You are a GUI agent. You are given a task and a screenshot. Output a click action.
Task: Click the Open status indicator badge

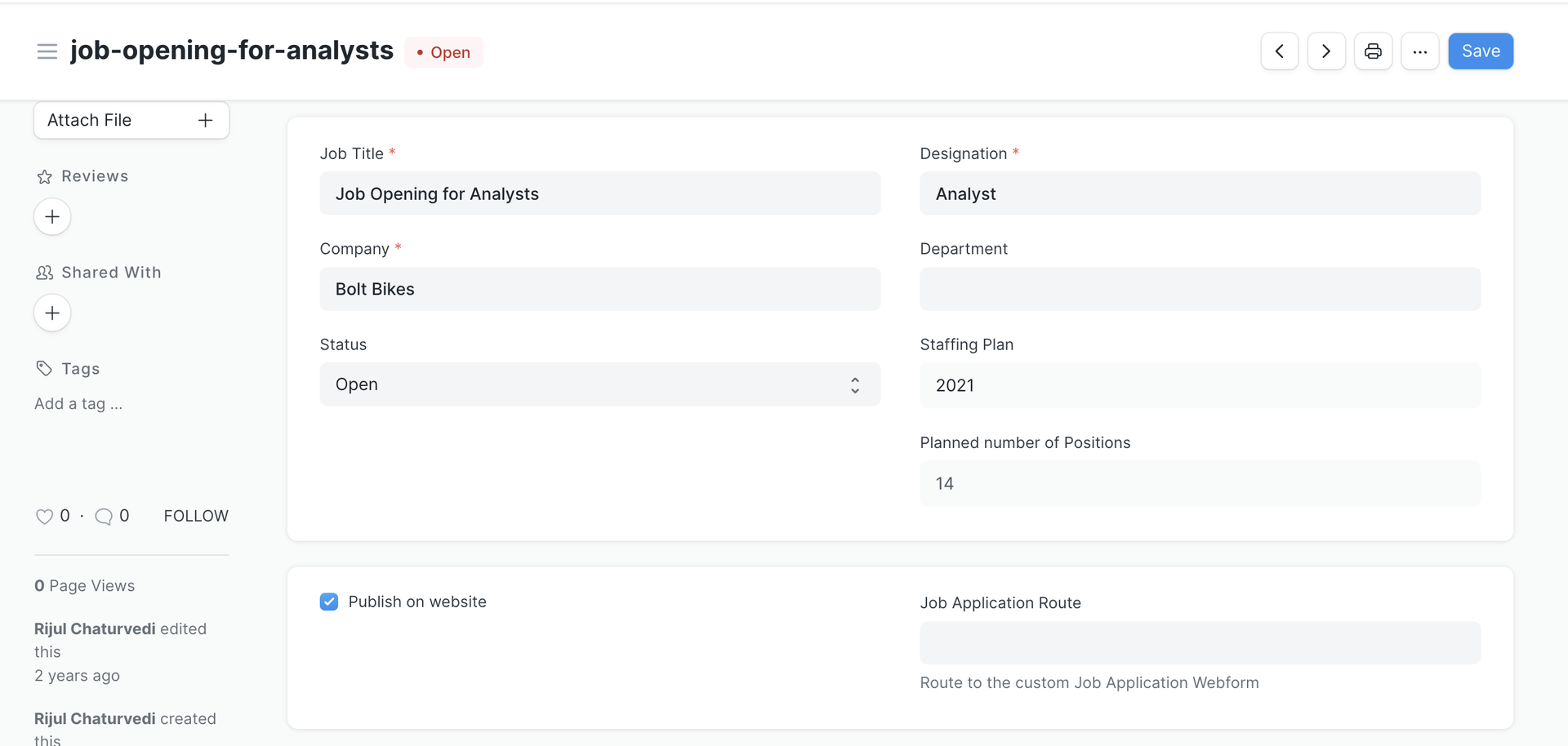tap(443, 53)
